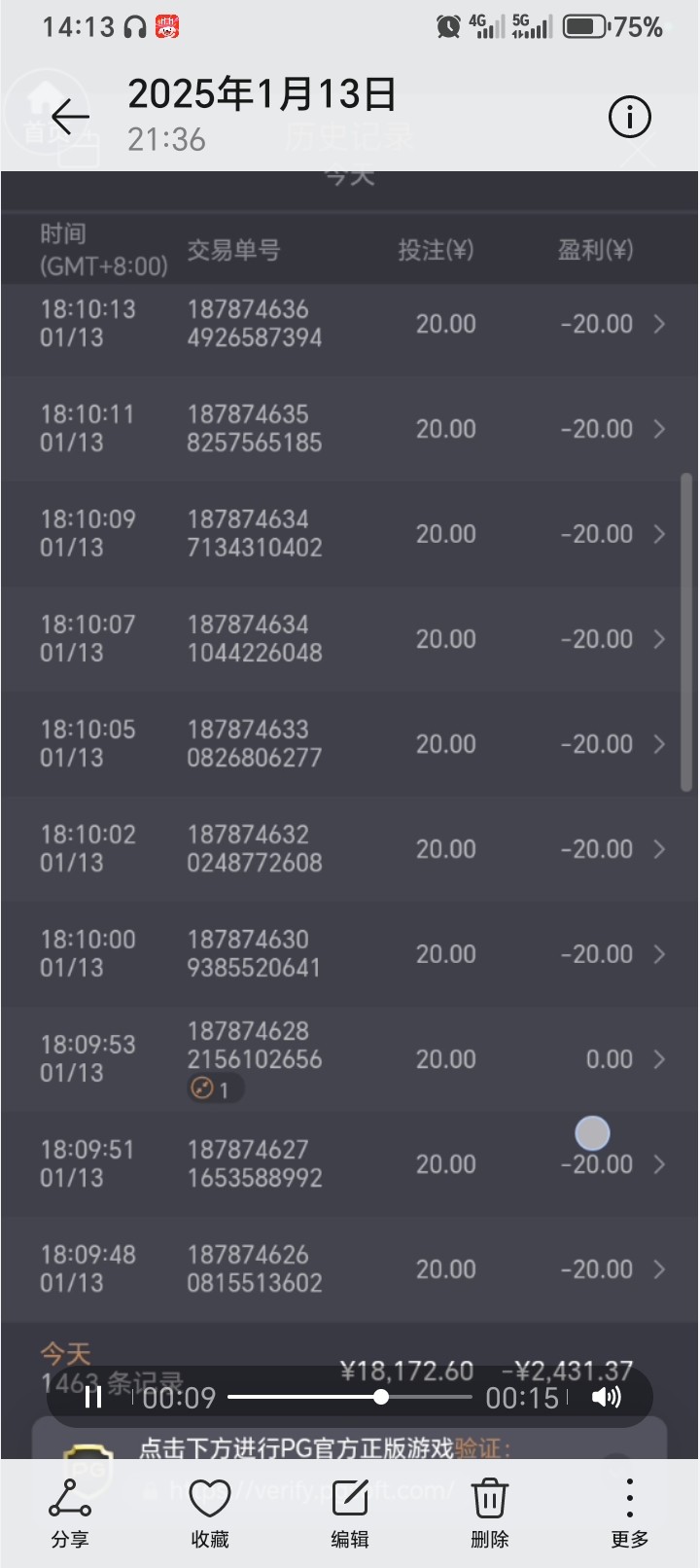Image resolution: width=700 pixels, height=1568 pixels.
Task: Tap the trash delete icon
Action: (489, 1512)
